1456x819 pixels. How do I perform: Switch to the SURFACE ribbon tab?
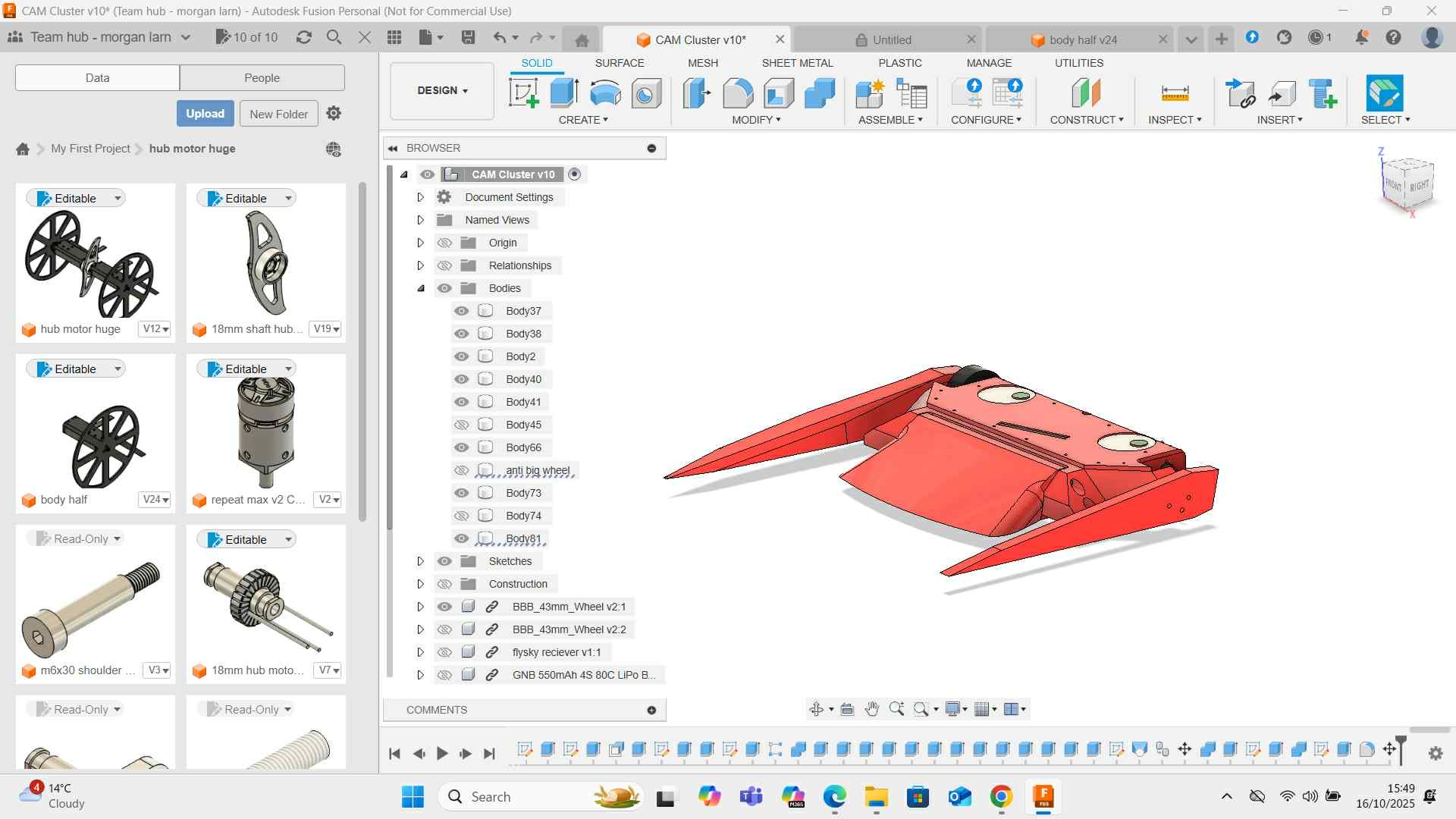click(x=619, y=63)
